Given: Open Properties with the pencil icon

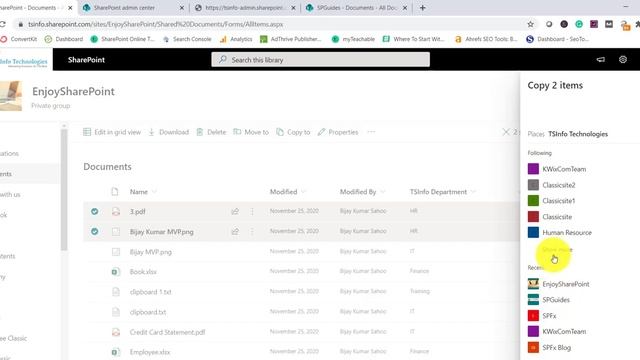Looking at the screenshot, I should click(x=322, y=132).
